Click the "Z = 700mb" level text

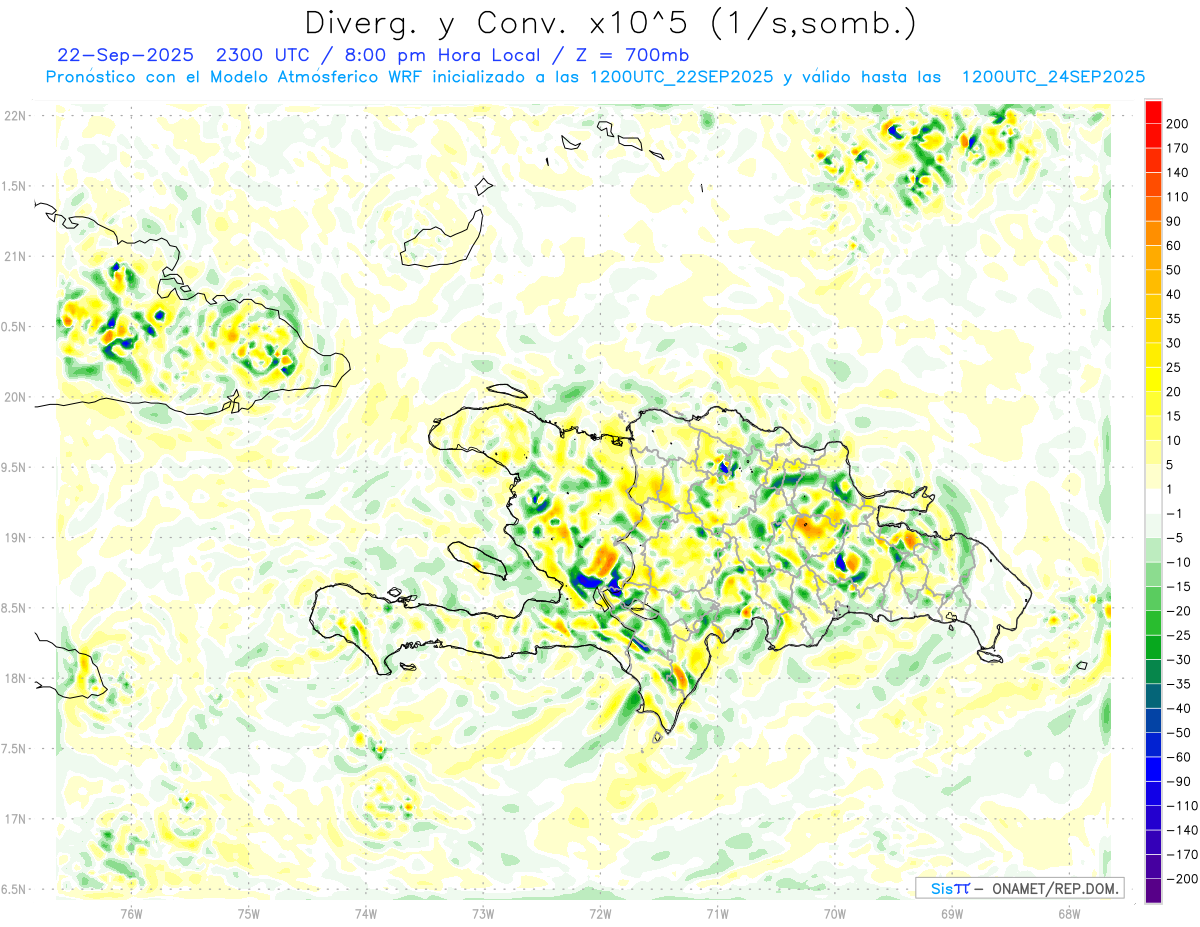pyautogui.click(x=634, y=54)
